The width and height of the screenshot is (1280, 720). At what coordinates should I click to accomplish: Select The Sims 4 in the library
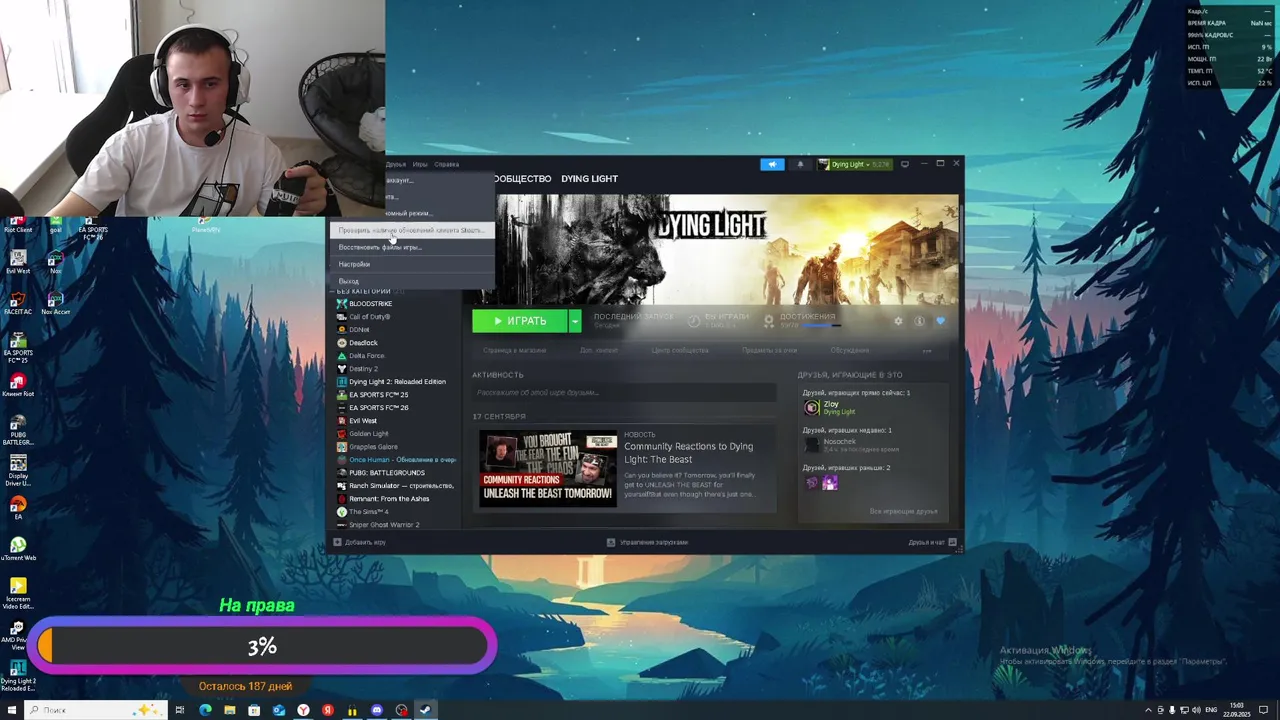coord(369,512)
